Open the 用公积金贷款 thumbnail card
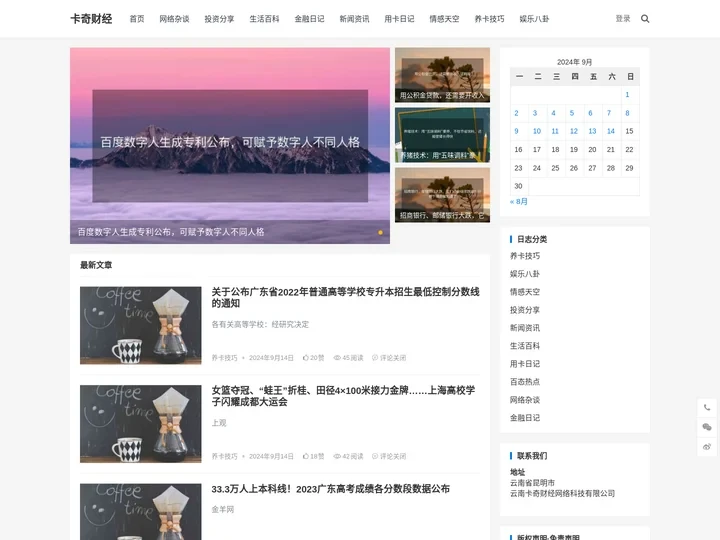The width and height of the screenshot is (720, 540). point(442,75)
